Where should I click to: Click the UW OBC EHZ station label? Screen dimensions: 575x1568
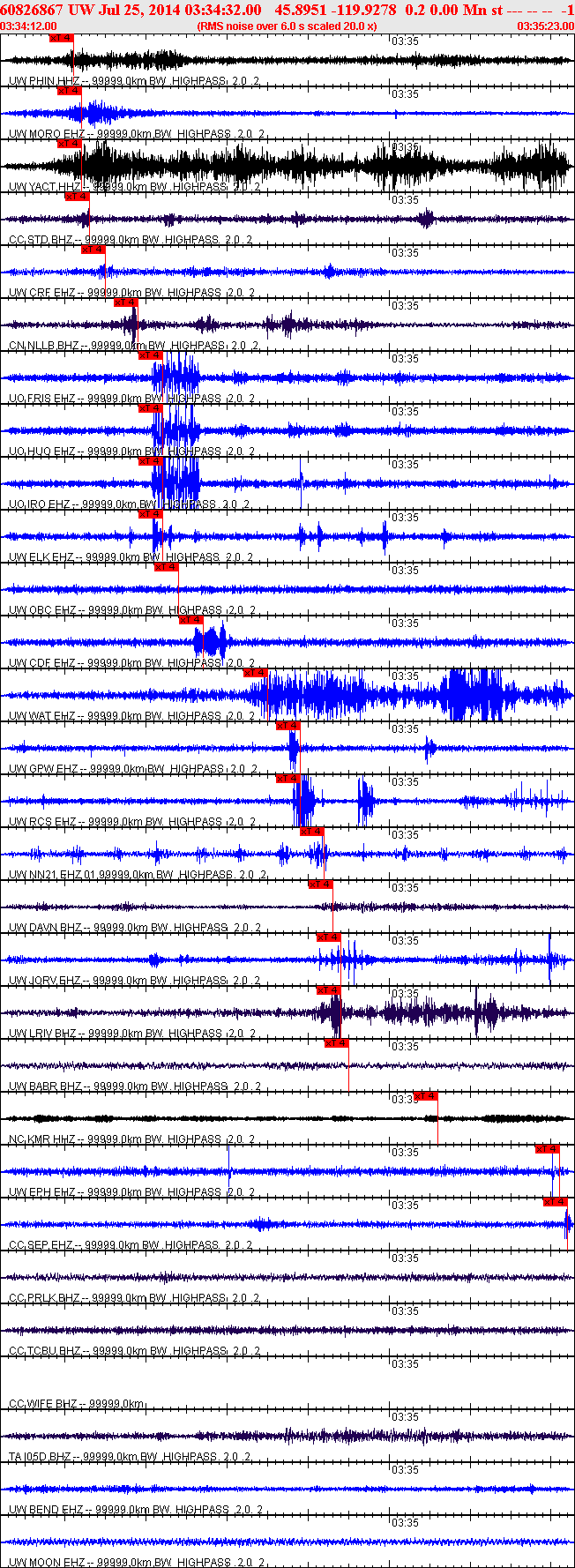pyautogui.click(x=132, y=610)
